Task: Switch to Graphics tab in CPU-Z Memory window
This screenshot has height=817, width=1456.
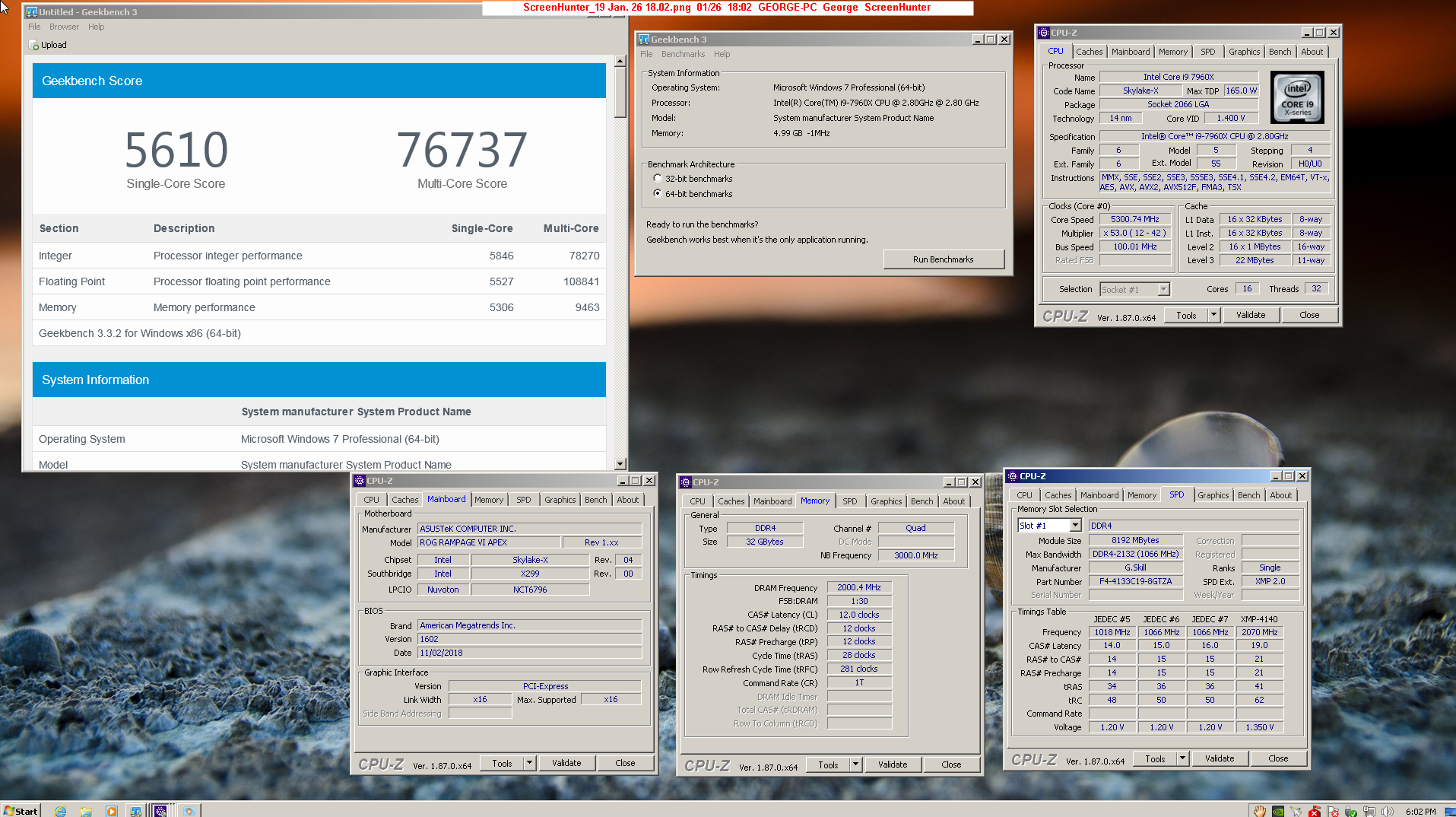Action: pyautogui.click(x=886, y=501)
